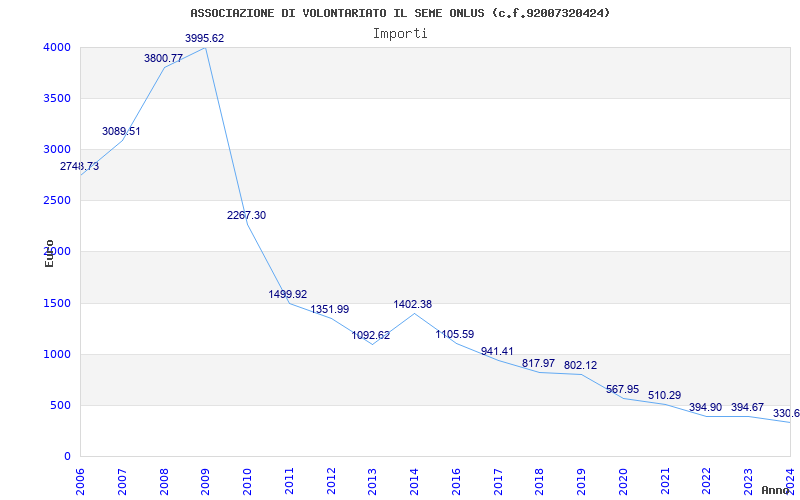
Task: Select the data label 2267.30
Action: (x=246, y=215)
